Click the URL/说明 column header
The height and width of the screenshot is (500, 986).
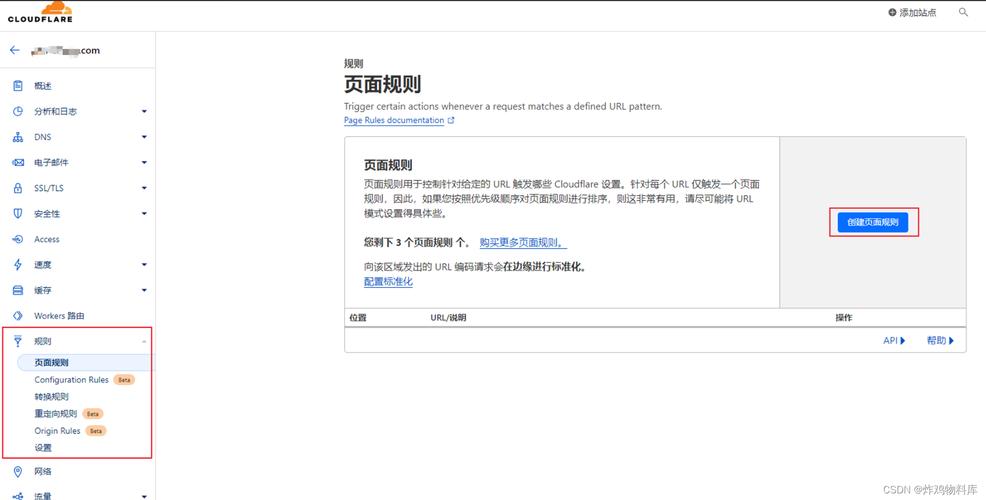pyautogui.click(x=448, y=318)
